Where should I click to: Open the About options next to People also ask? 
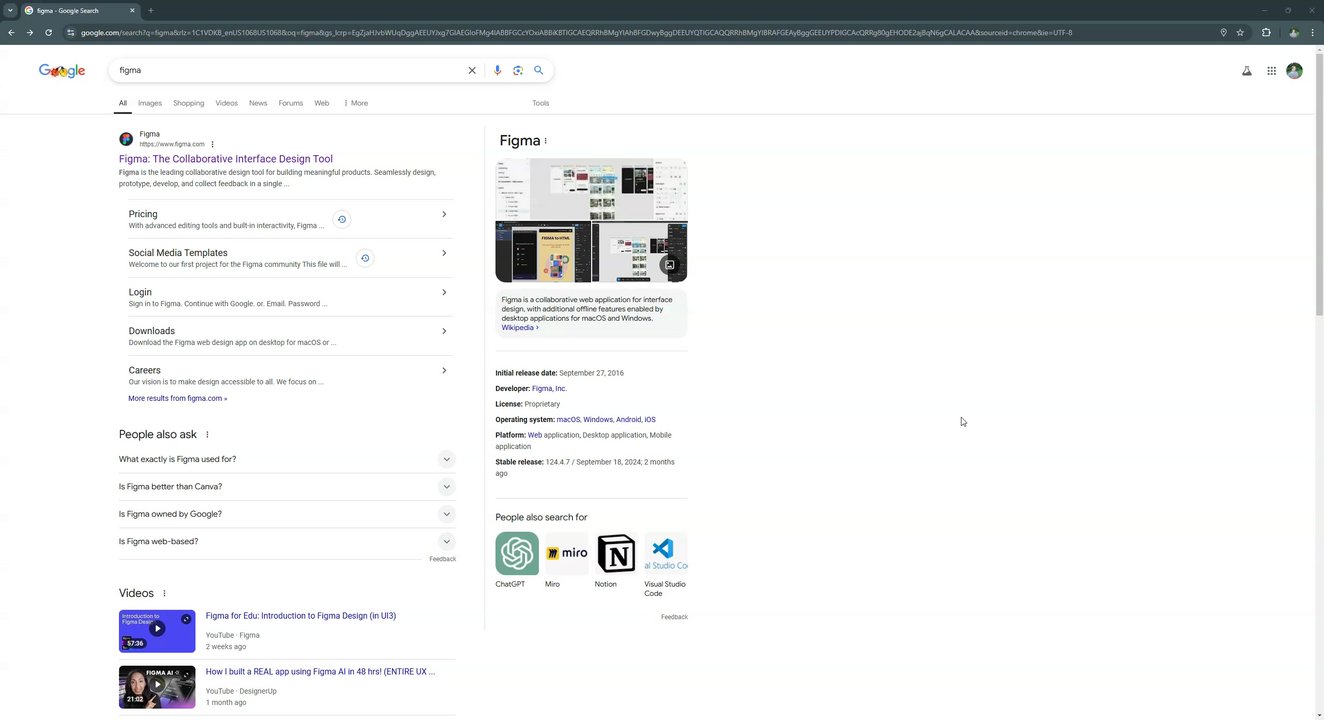[207, 435]
